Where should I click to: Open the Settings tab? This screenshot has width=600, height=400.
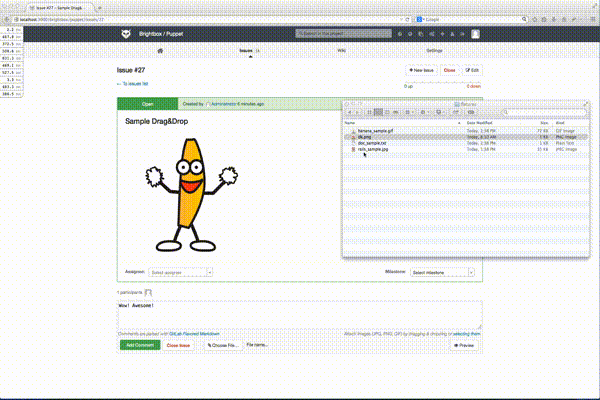point(435,49)
